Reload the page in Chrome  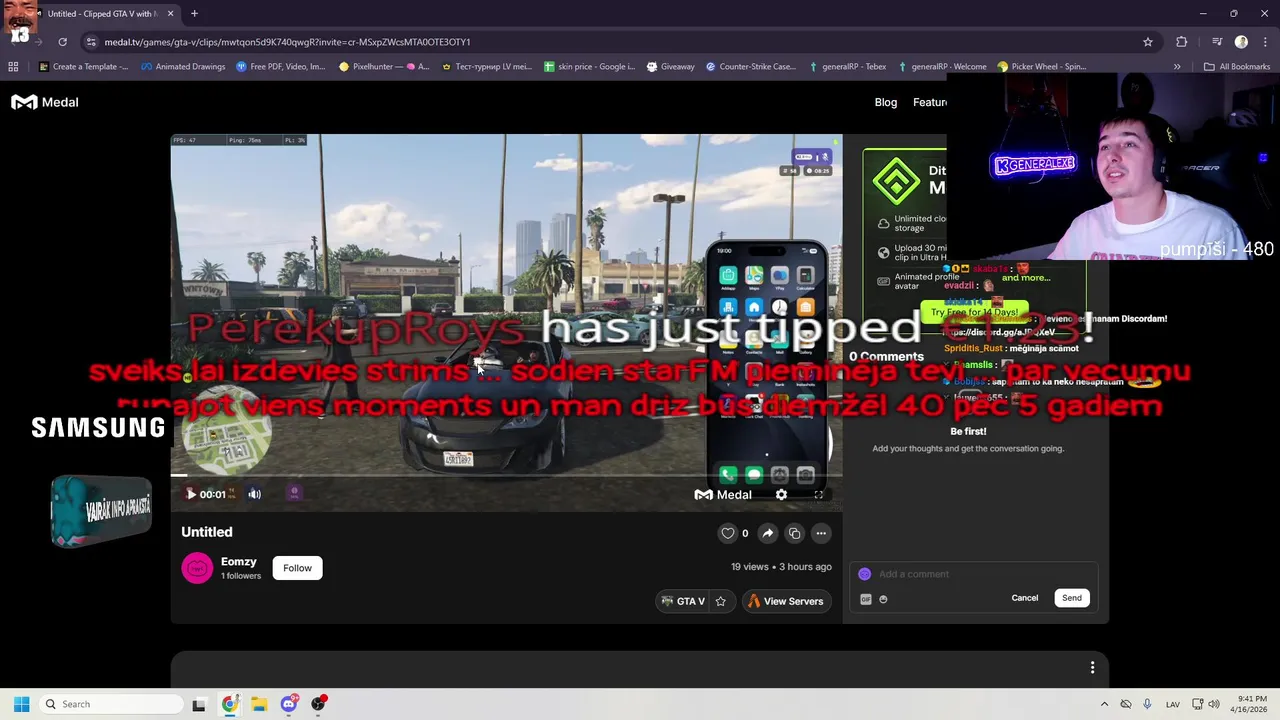pos(62,42)
